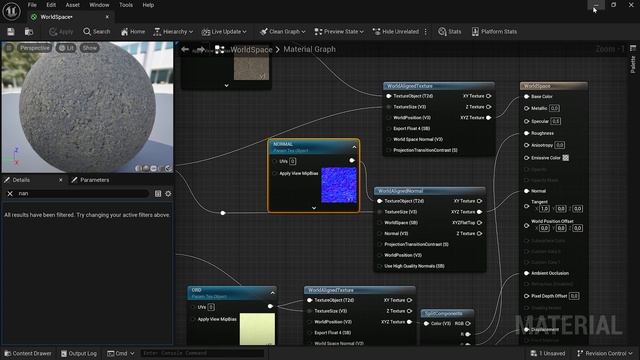Click WorldAlignedNormal XYZ Texture output pin

479,212
